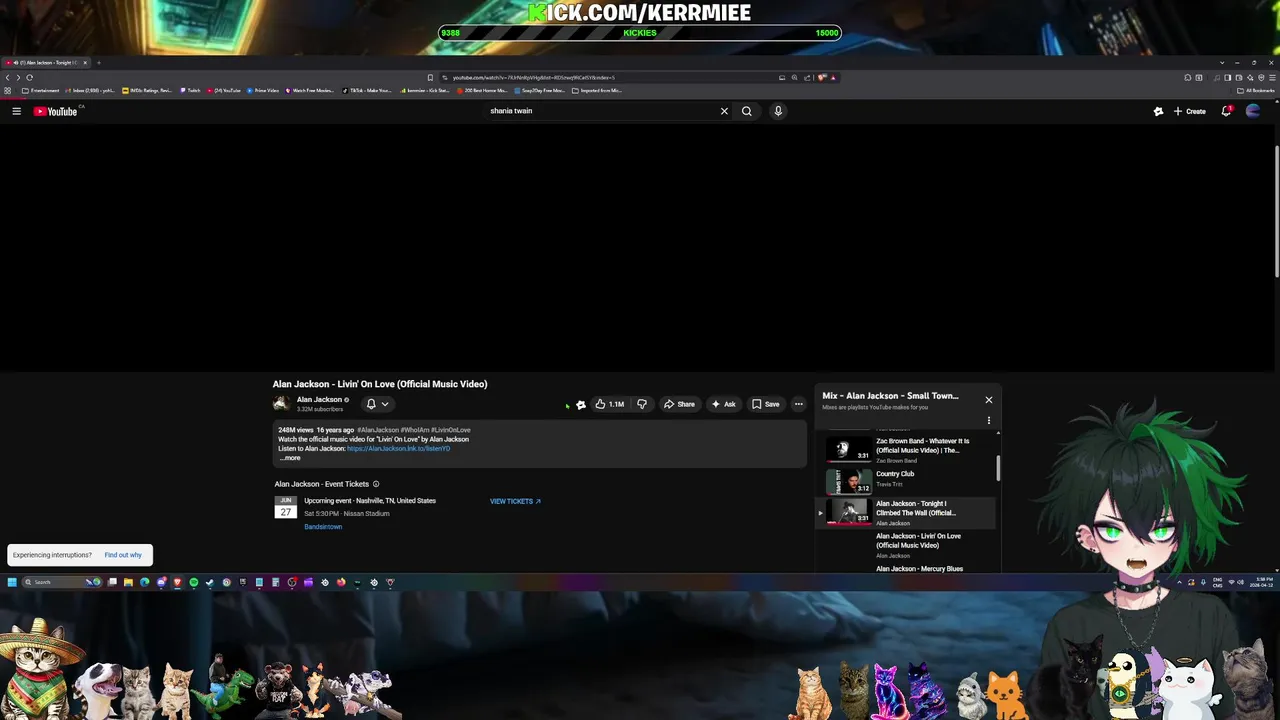This screenshot has height=720, width=1280.
Task: Open Alan Jackson channel avatar
Action: [281, 403]
